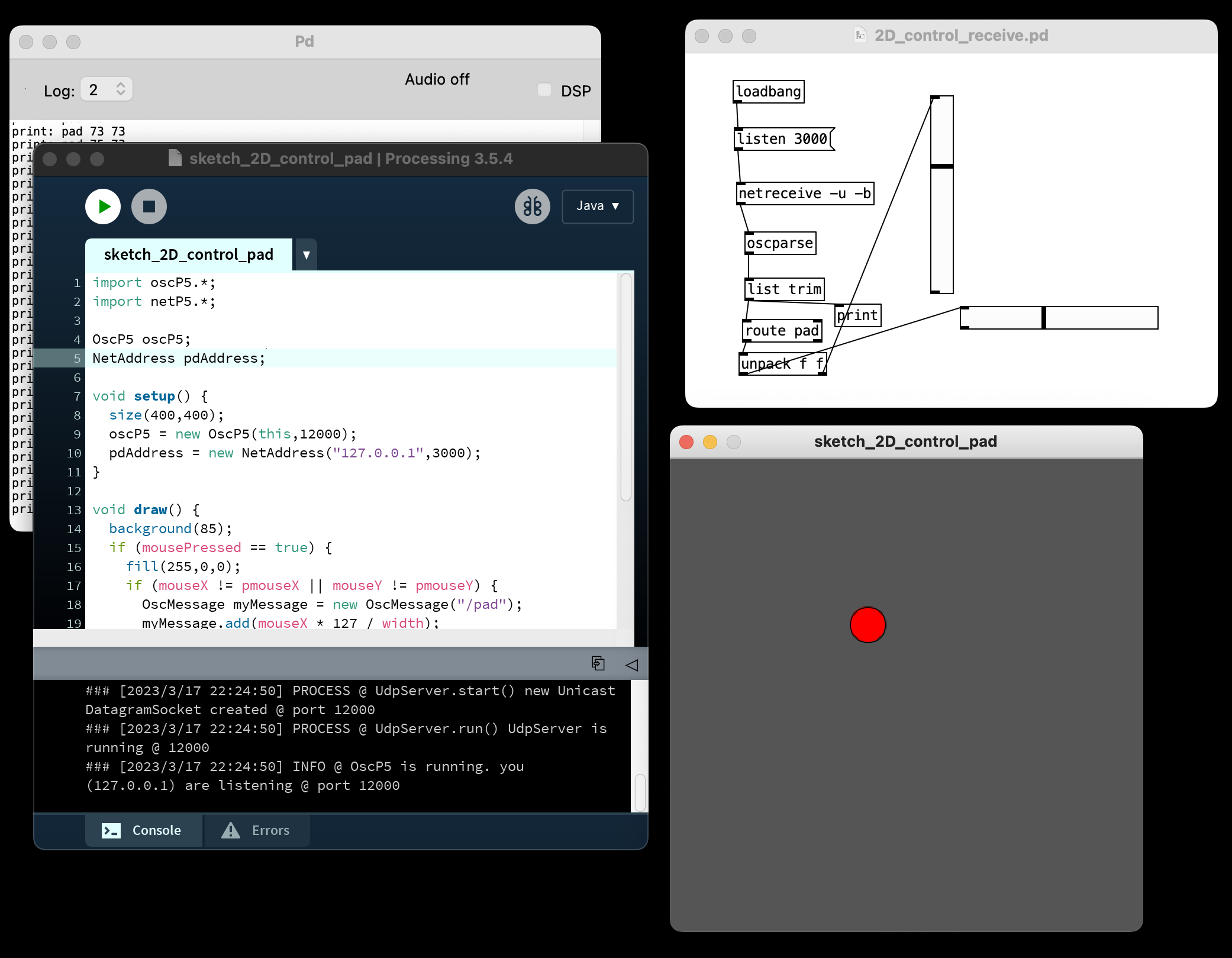Image resolution: width=1232 pixels, height=958 pixels.
Task: Click the loadbang object box
Action: point(768,92)
